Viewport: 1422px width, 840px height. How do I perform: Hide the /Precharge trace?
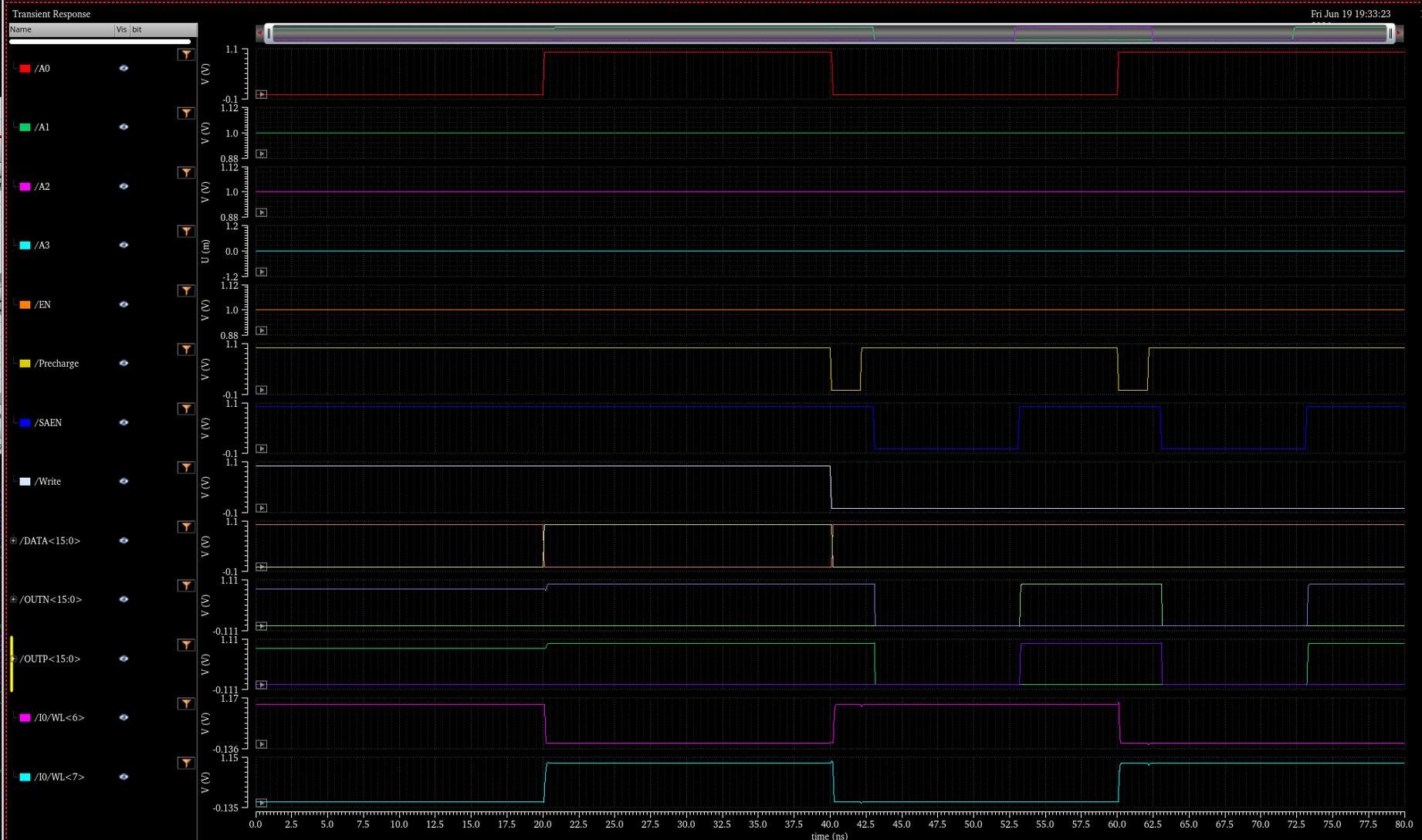pyautogui.click(x=124, y=364)
